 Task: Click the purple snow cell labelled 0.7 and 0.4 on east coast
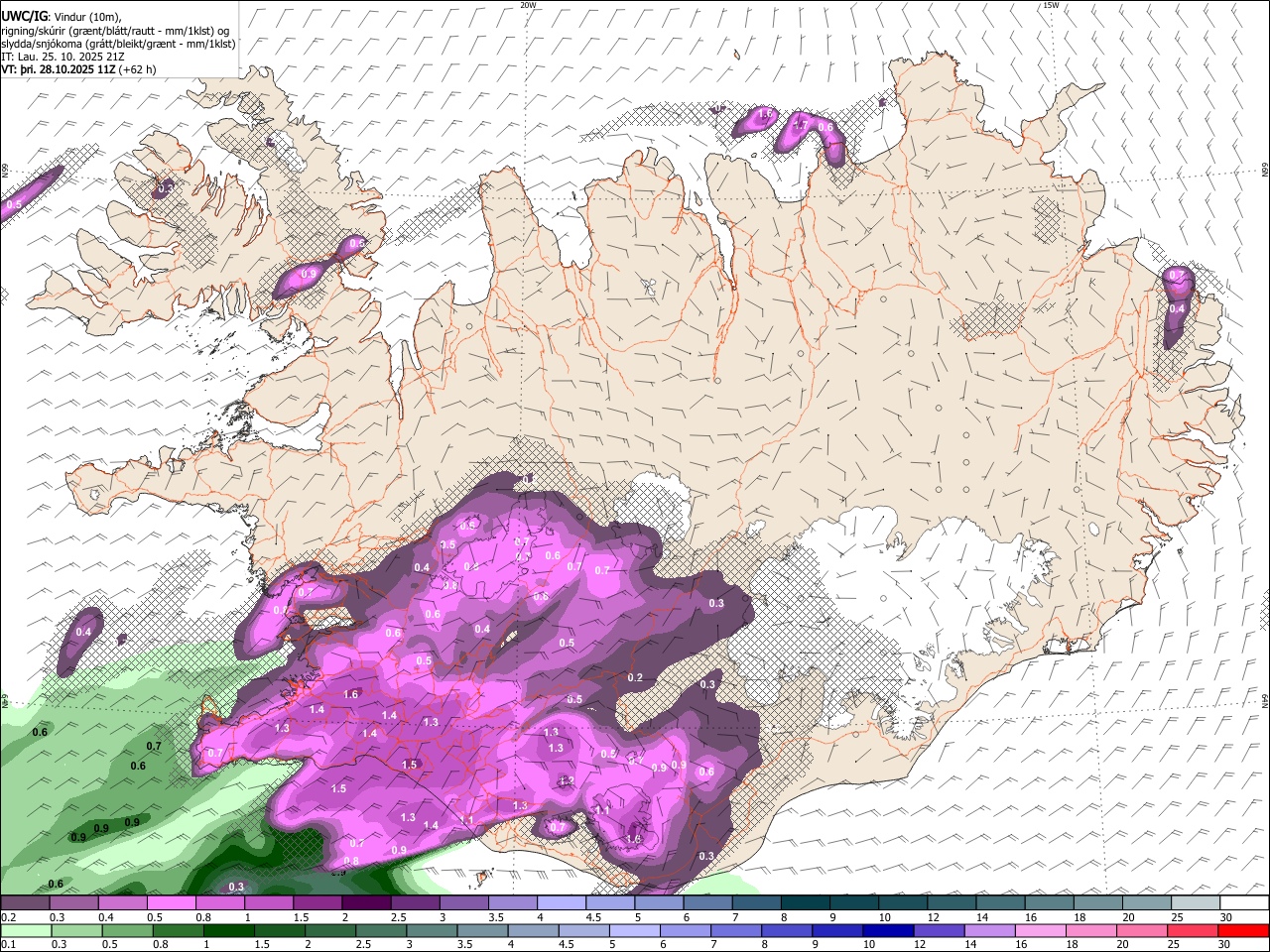coord(1177,305)
